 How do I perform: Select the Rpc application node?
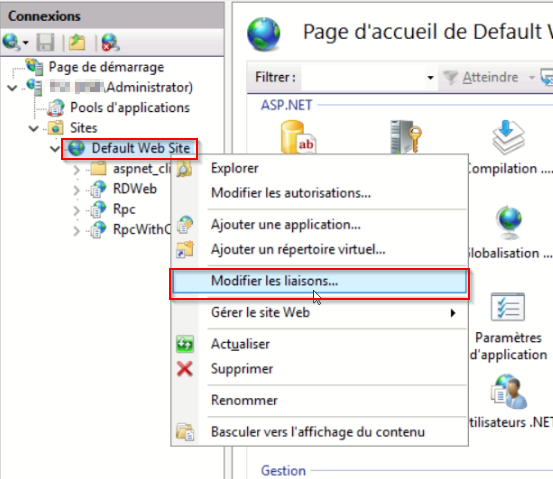tap(124, 209)
